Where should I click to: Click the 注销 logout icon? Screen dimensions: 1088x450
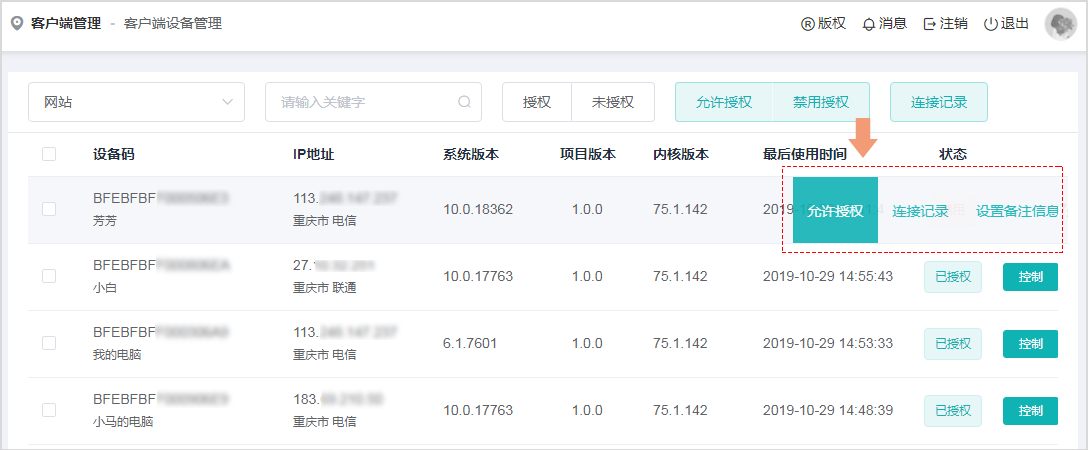(x=929, y=24)
